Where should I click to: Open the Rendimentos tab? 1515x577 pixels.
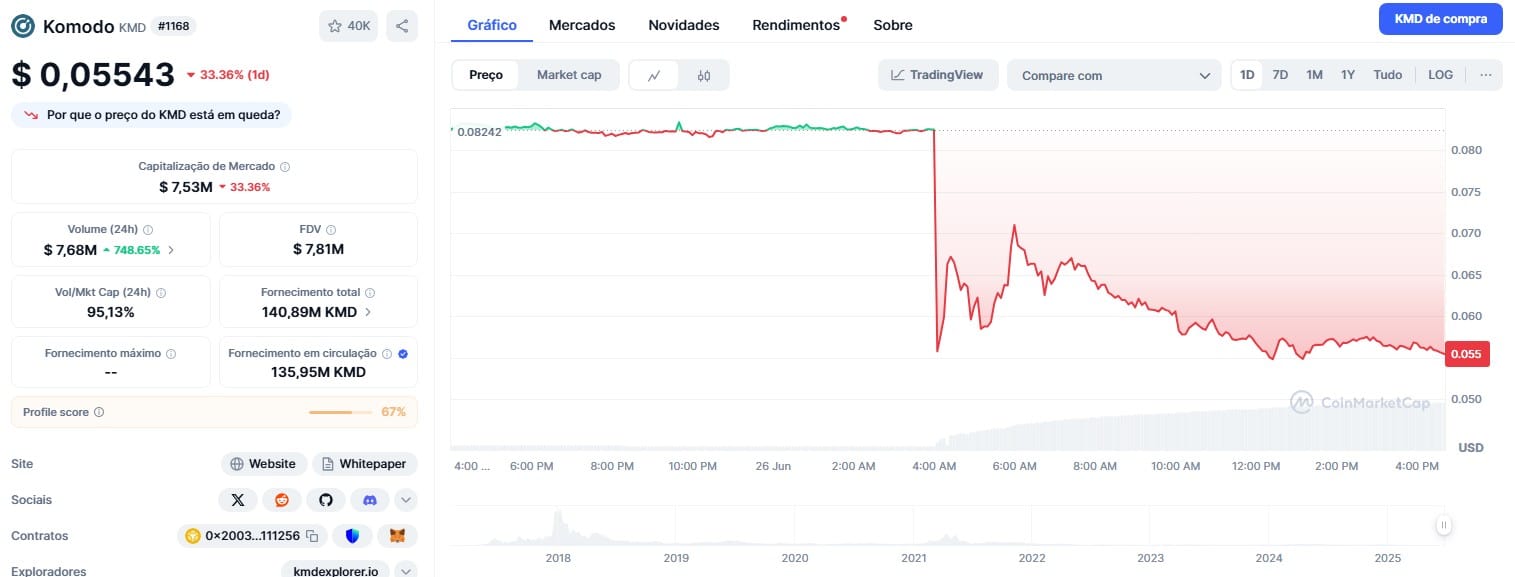pos(796,25)
